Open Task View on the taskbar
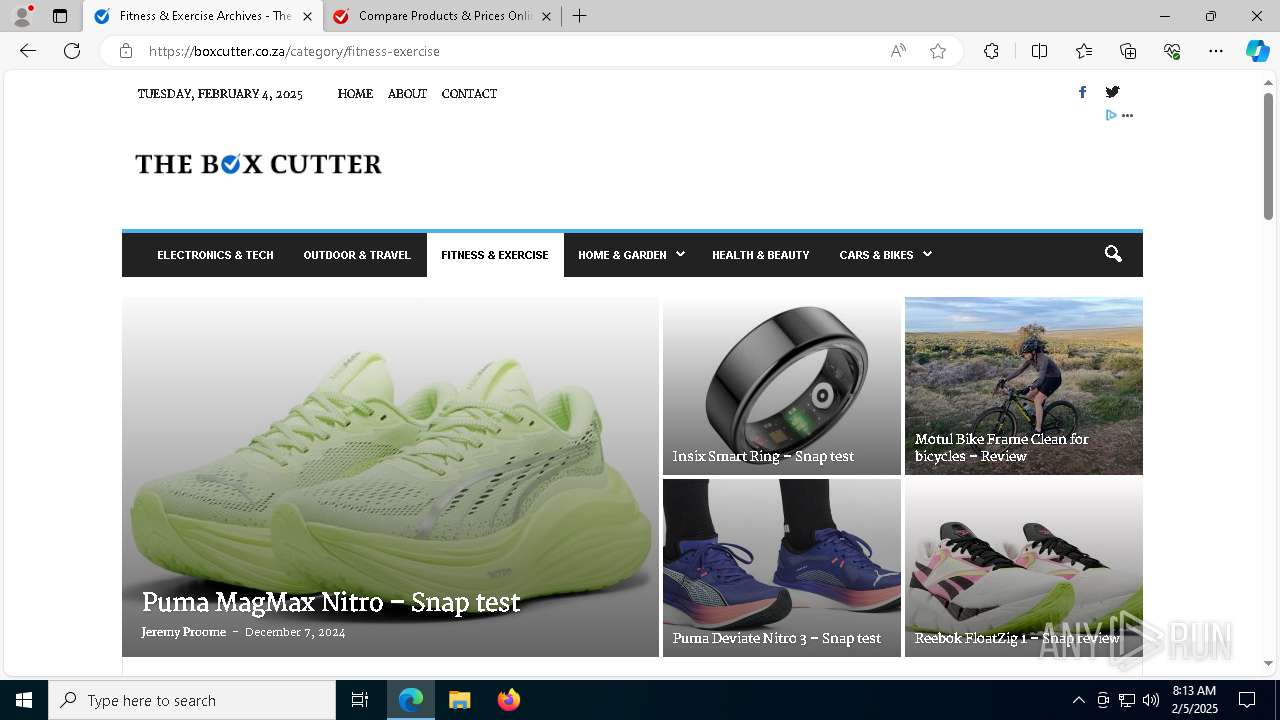1280x720 pixels. 360,700
